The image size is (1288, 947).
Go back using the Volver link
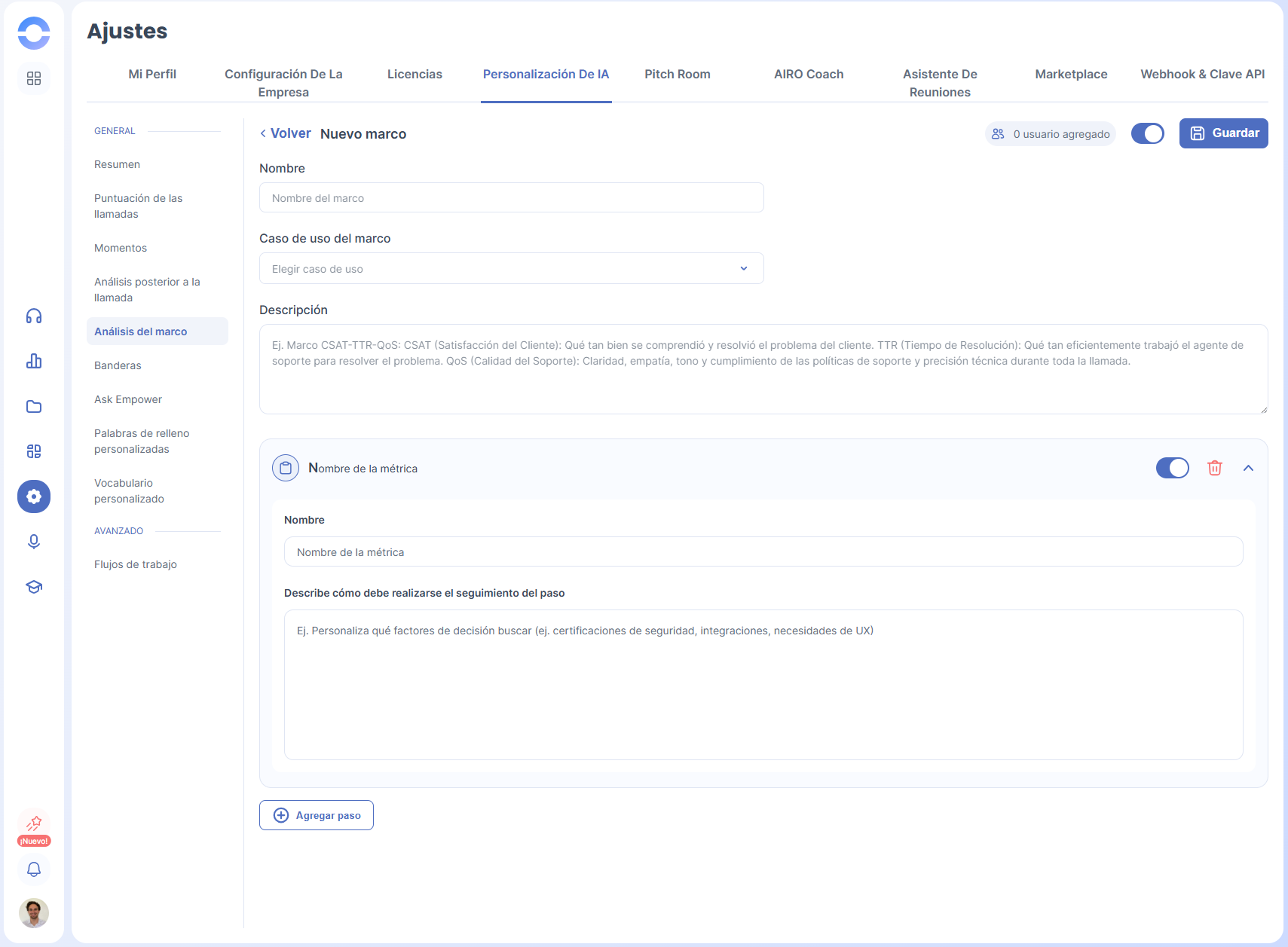tap(285, 133)
